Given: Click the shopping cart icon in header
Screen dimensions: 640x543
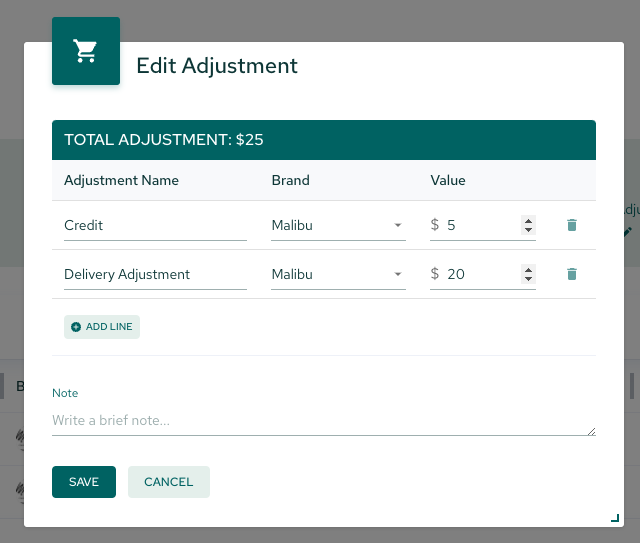Looking at the screenshot, I should 86,51.
